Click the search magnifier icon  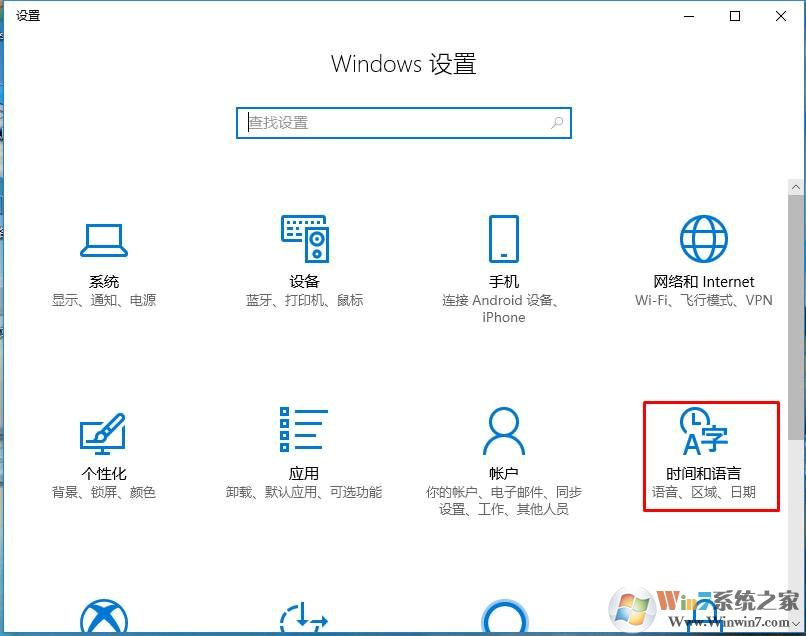(x=557, y=123)
